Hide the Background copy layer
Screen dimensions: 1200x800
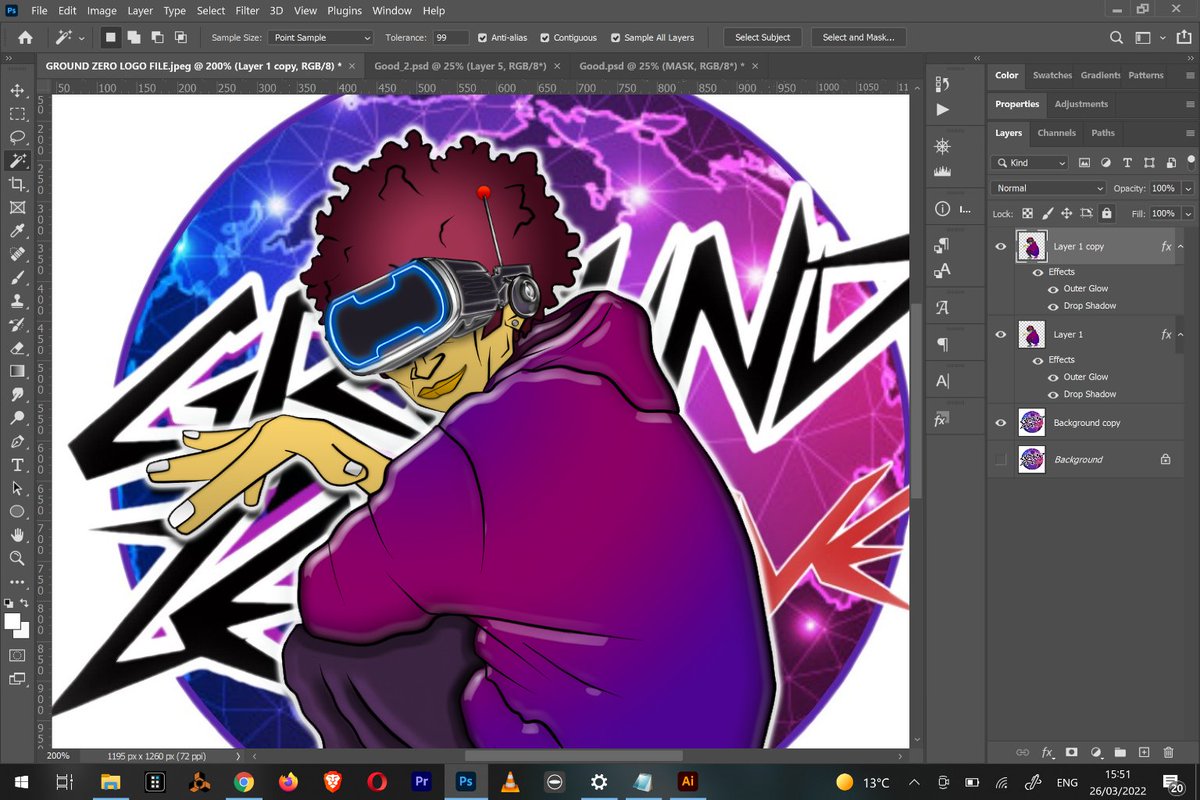[x=1001, y=423]
